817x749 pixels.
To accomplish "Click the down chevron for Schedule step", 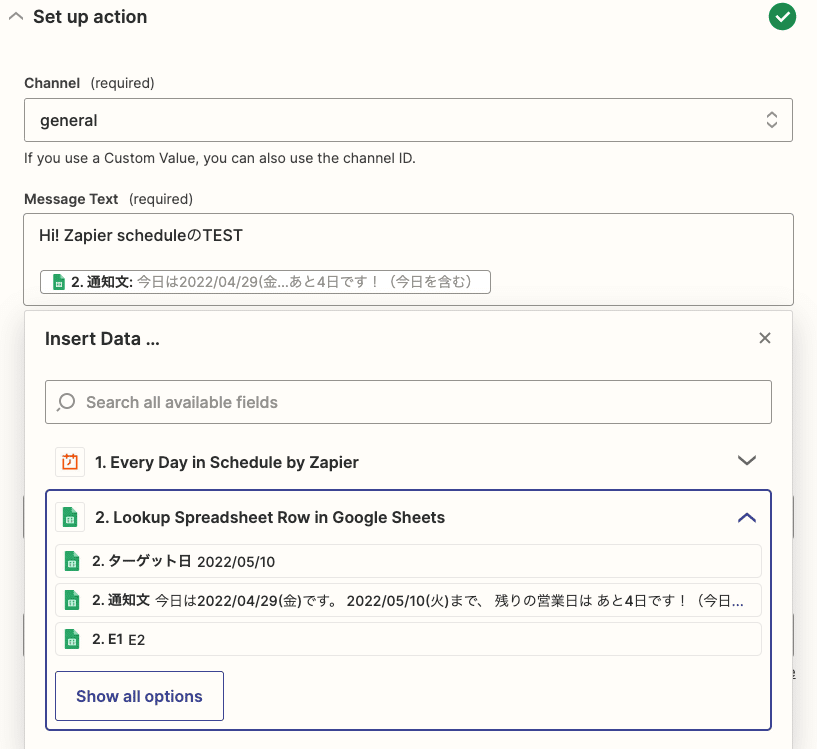I will point(747,460).
